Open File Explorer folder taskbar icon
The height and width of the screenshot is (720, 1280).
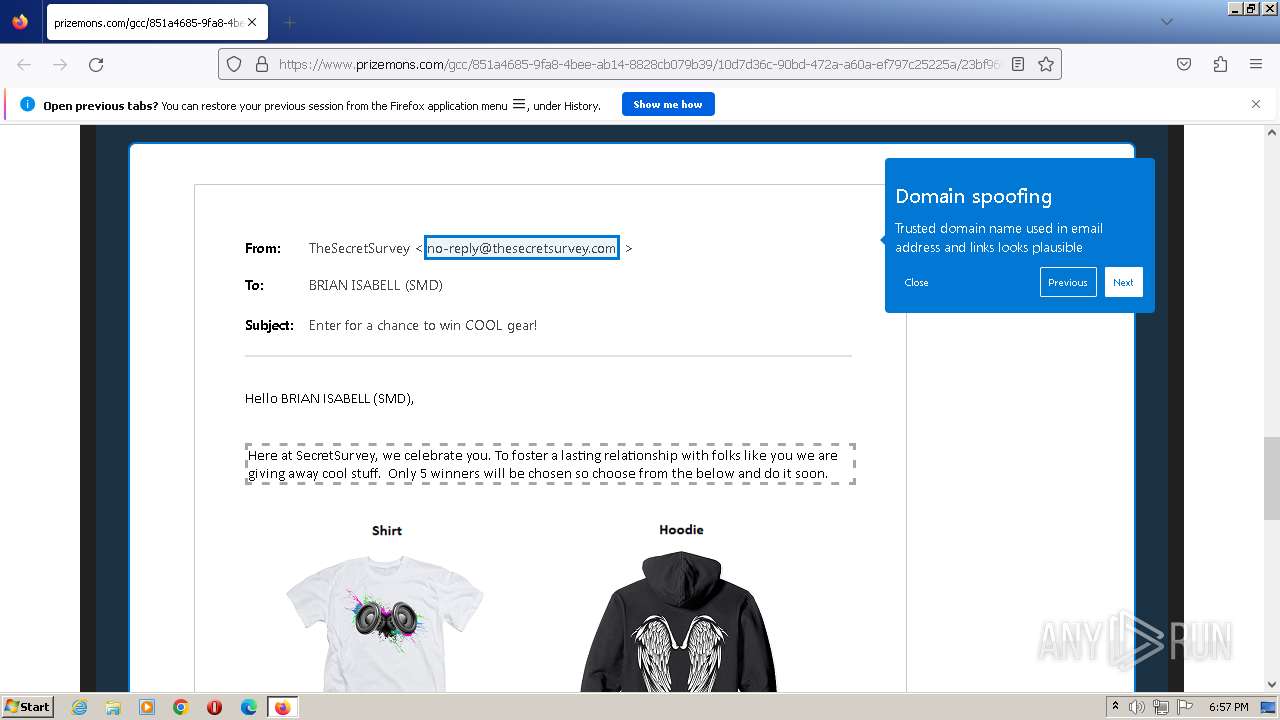(x=113, y=707)
